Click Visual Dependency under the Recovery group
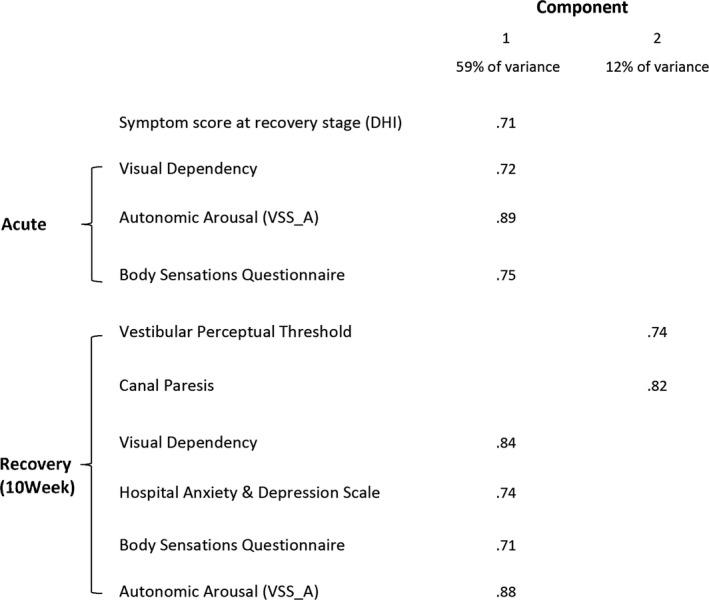The image size is (709, 600). point(187,442)
